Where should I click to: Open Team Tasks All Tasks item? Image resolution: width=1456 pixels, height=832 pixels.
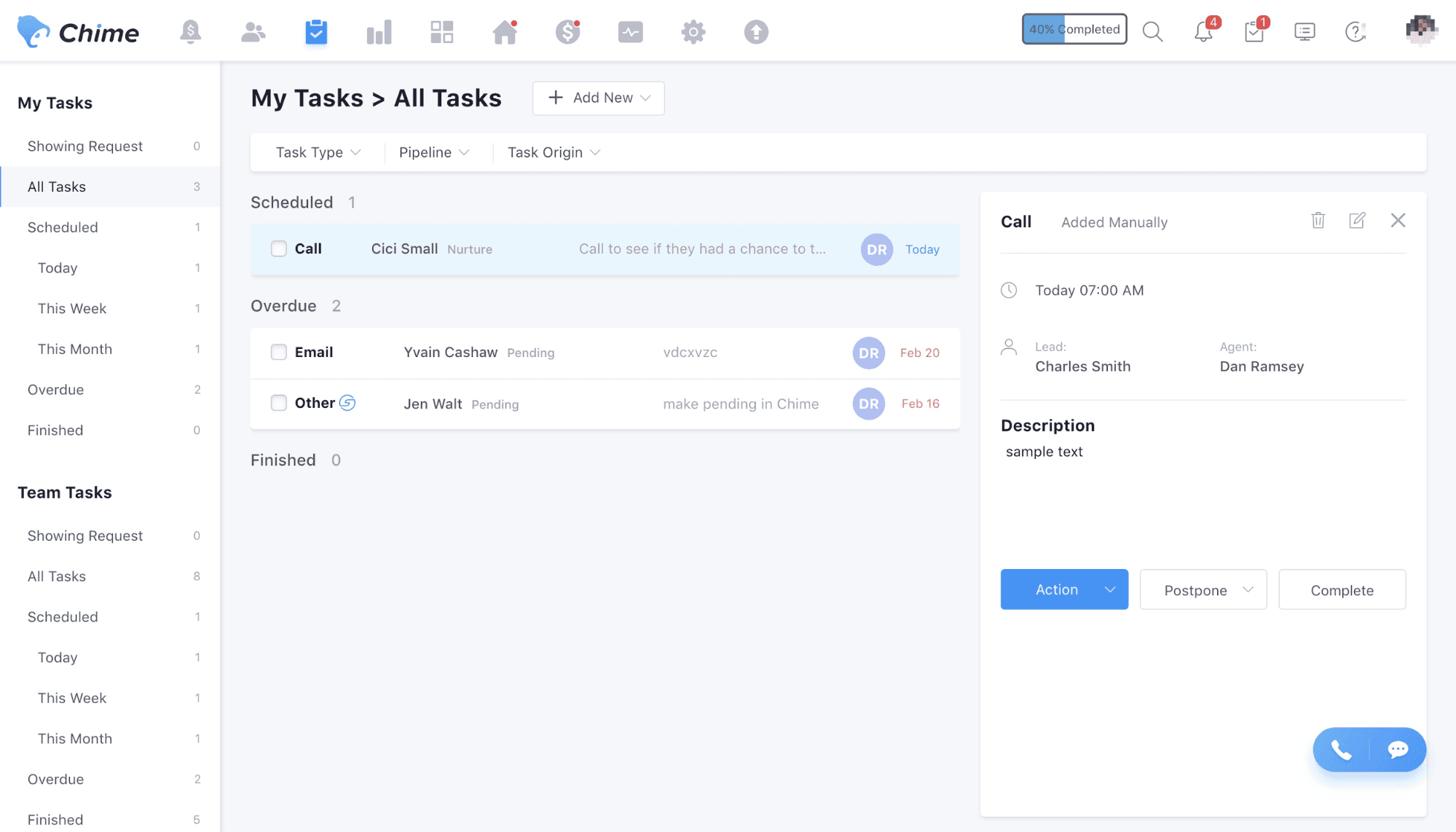(x=57, y=576)
